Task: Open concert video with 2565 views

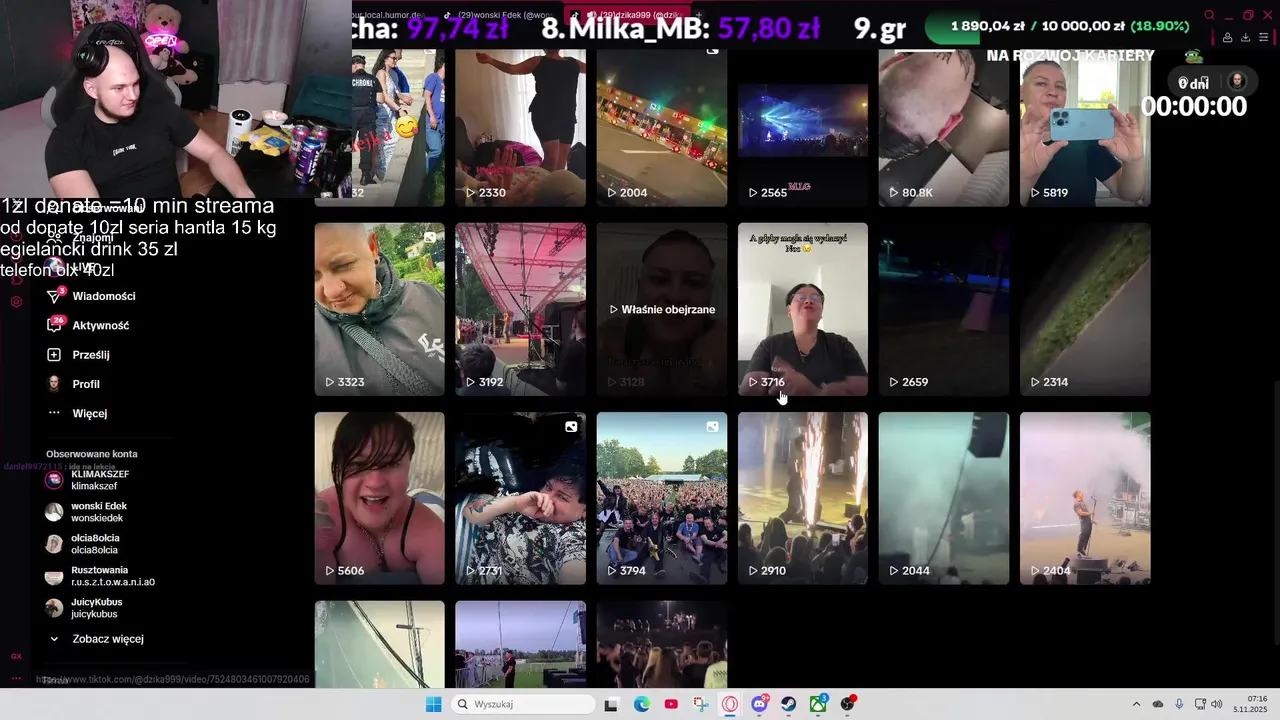Action: (802, 128)
